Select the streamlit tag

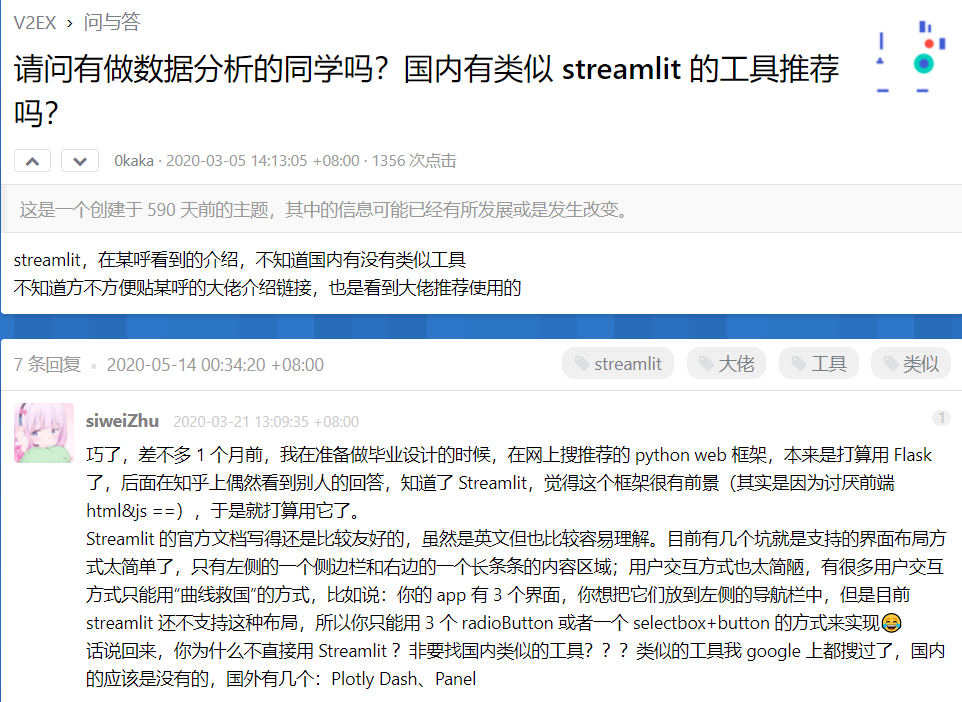(618, 364)
